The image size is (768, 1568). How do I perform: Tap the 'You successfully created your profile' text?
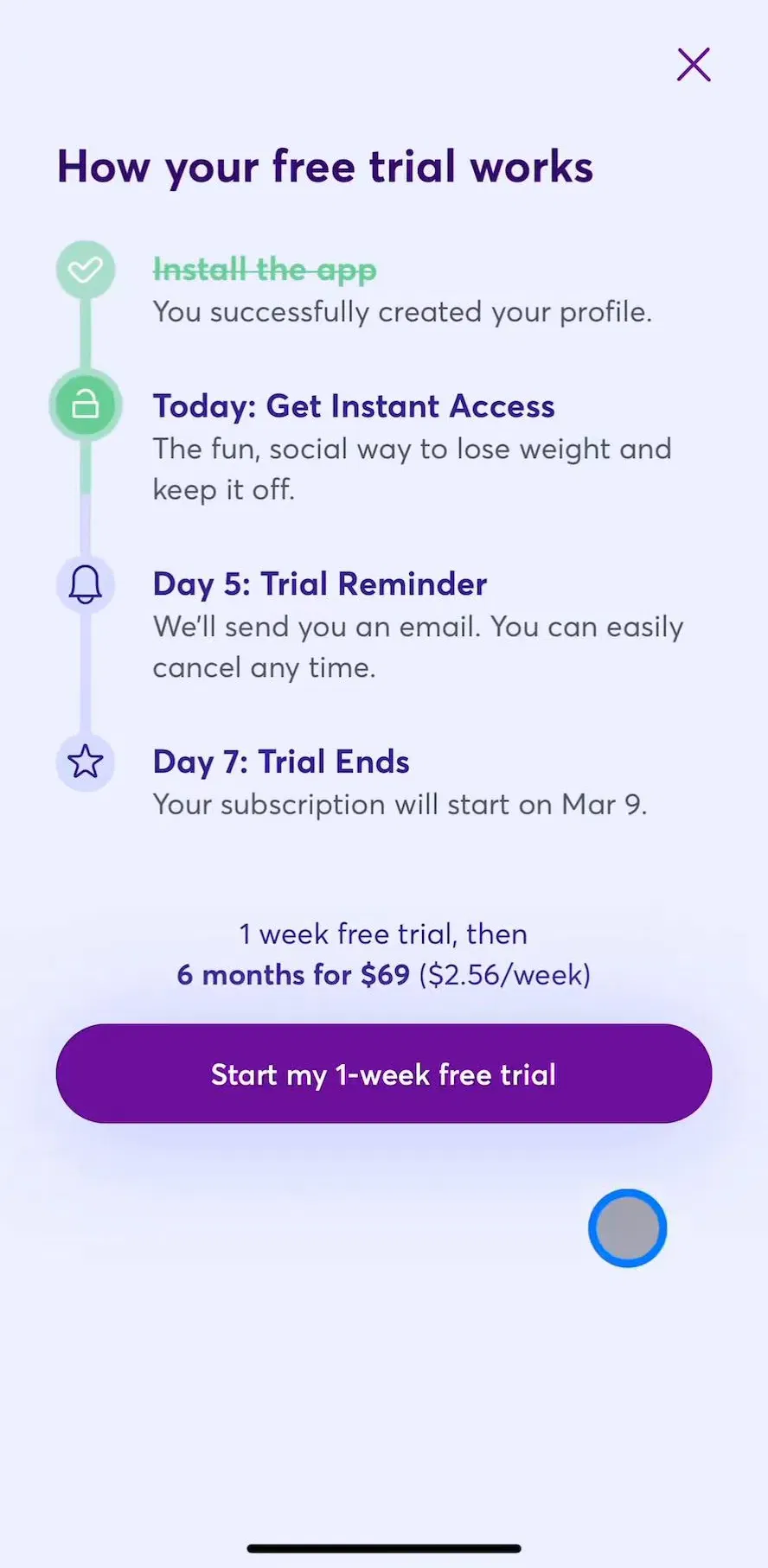pos(402,312)
